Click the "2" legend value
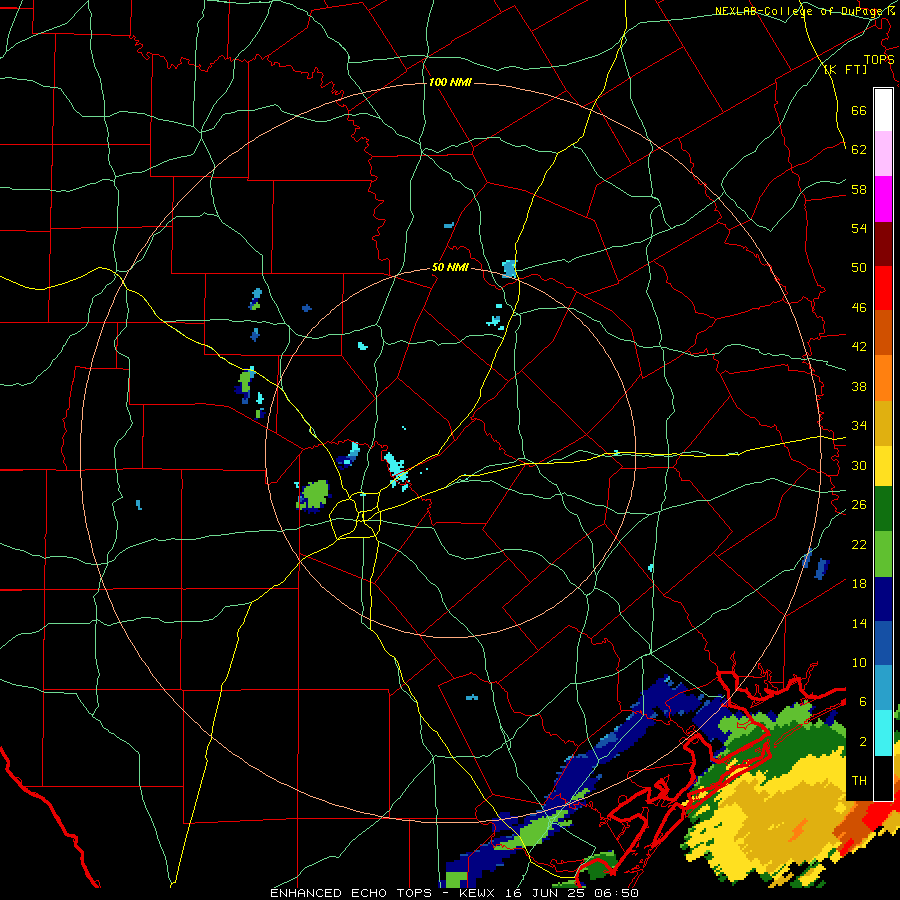 coord(862,742)
